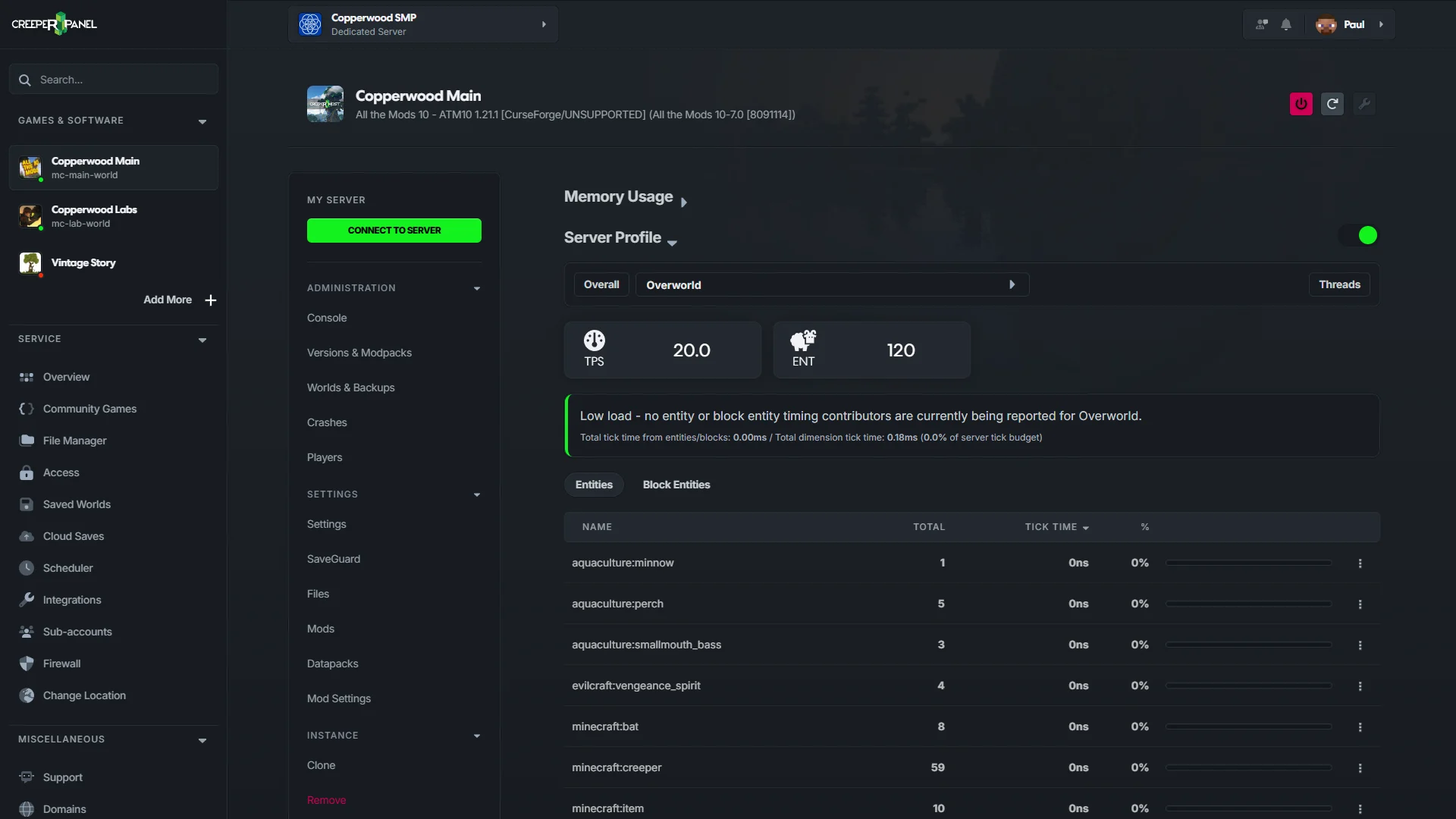The image size is (1456, 819).
Task: Switch to the Block Entities tab
Action: pos(676,485)
